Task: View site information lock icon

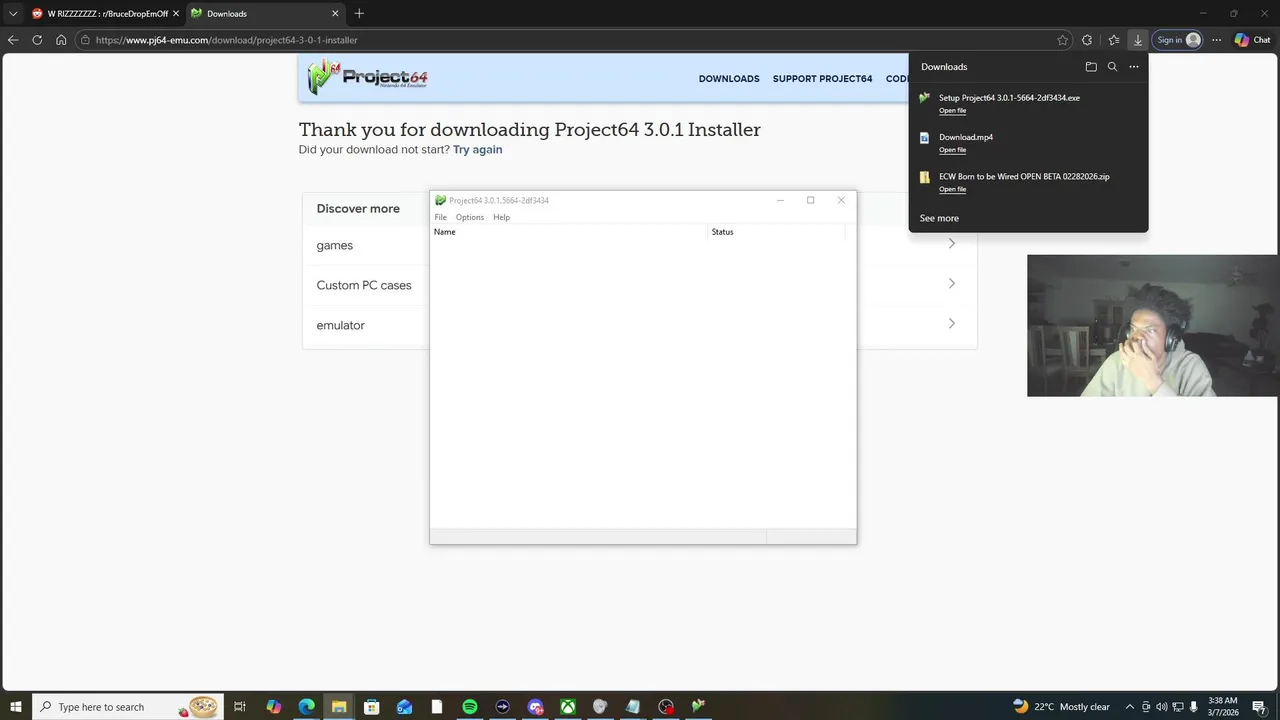Action: [x=86, y=40]
